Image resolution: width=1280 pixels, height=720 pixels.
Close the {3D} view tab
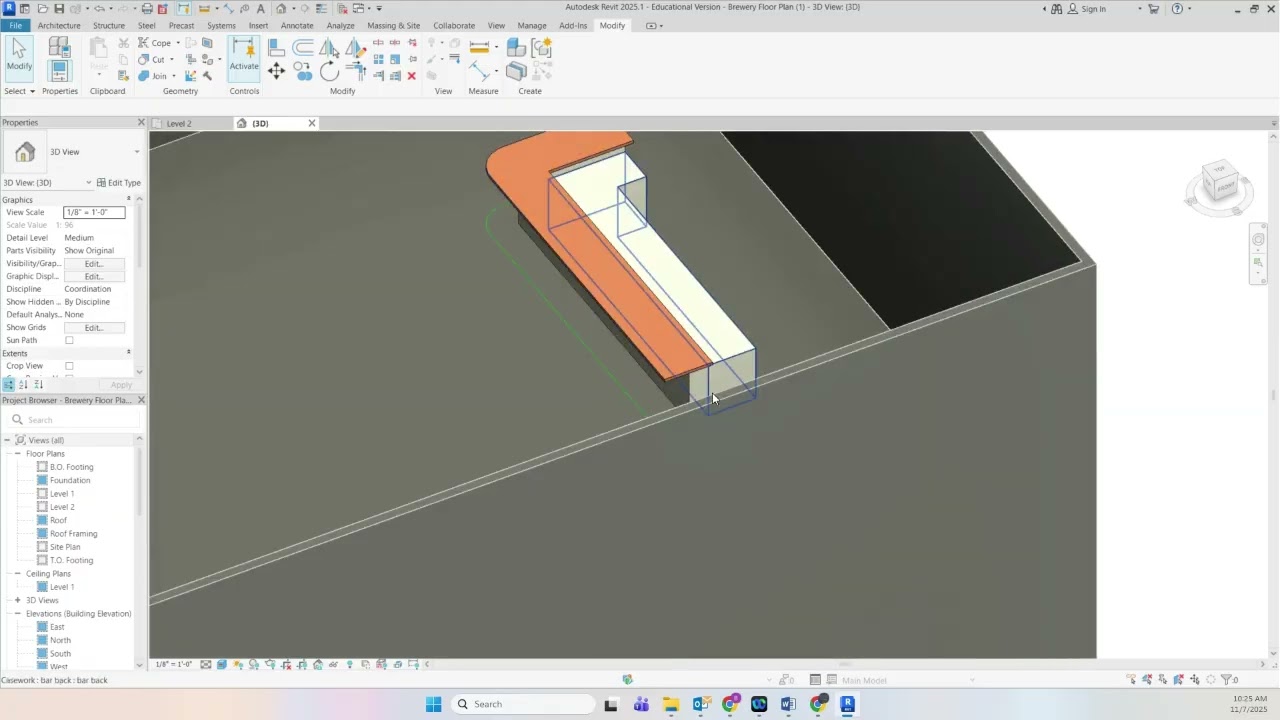(x=312, y=124)
